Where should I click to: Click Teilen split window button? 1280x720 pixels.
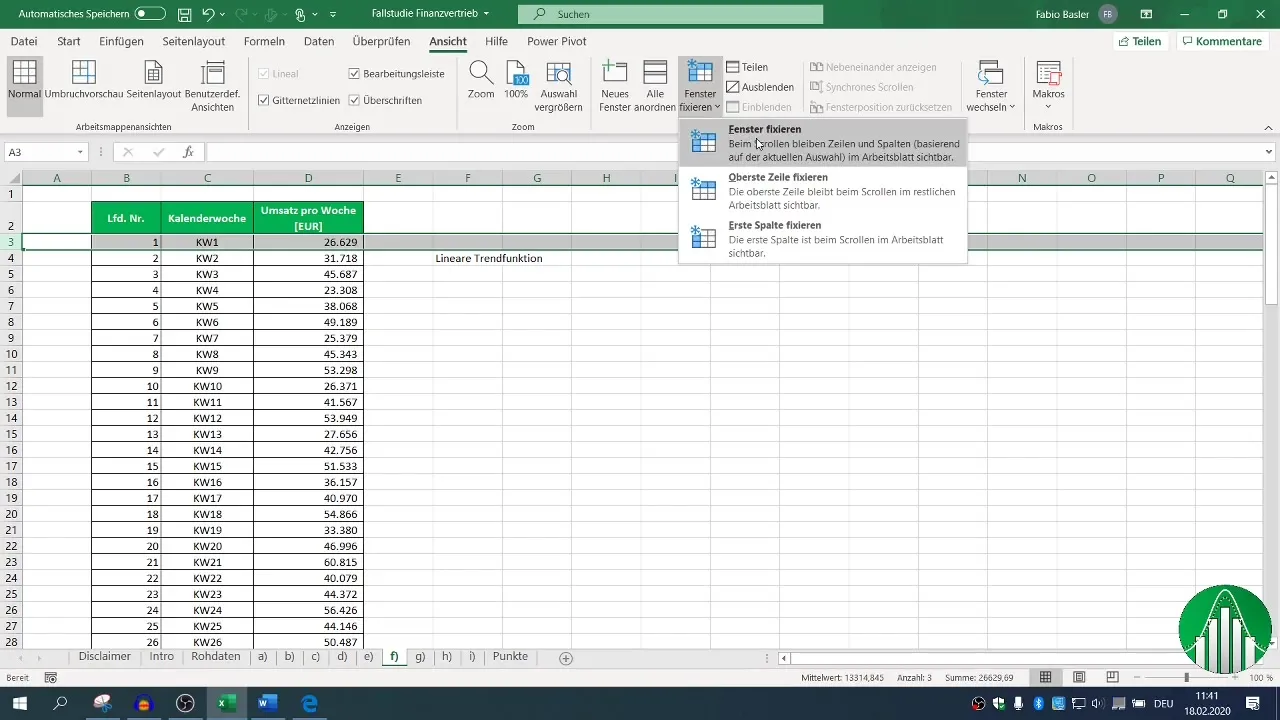point(747,67)
